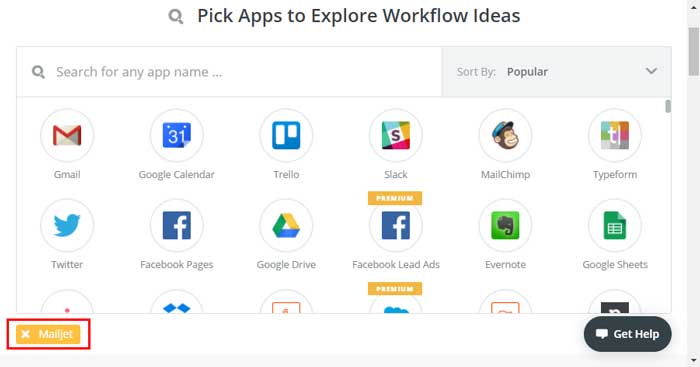The height and width of the screenshot is (367, 700).
Task: Pick the Facebook Pages icon
Action: 177,225
